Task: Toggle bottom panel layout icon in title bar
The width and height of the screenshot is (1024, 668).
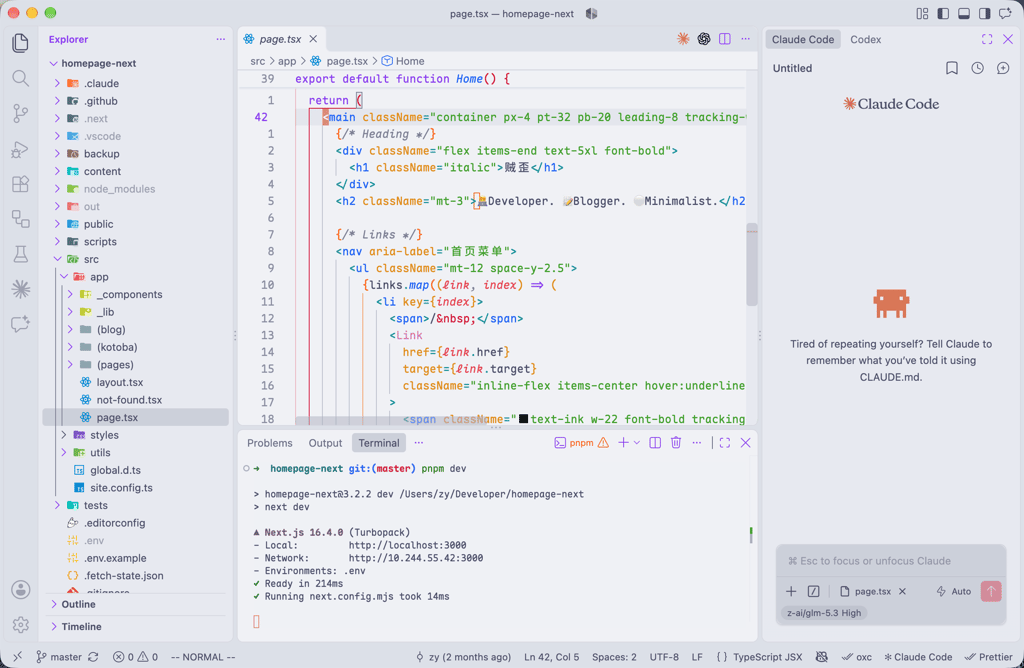Action: click(x=963, y=14)
